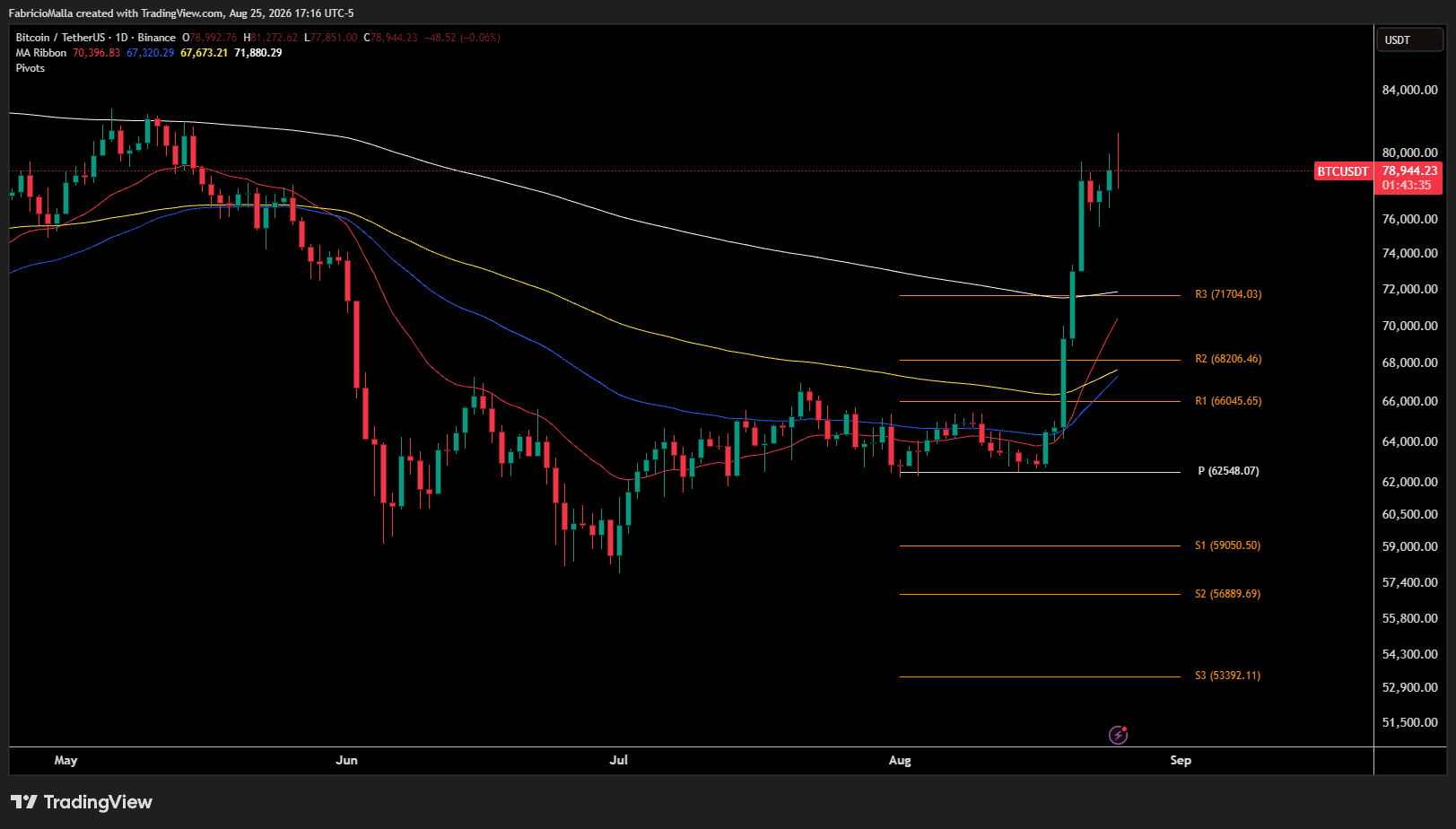Click the 72,000.00 price axis label
The image size is (1456, 829).
[x=1409, y=289]
